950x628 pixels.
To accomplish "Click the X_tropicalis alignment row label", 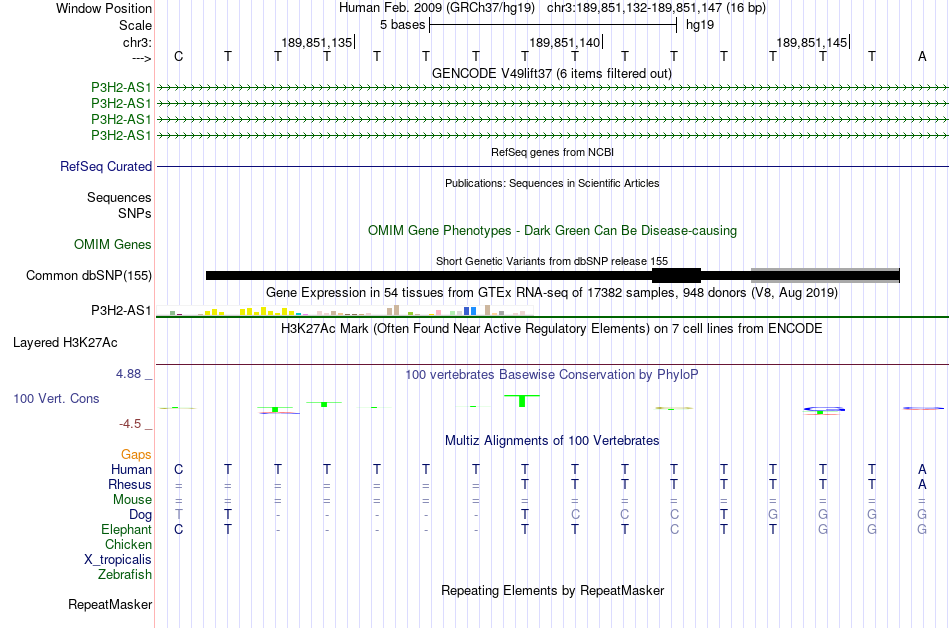I will [x=118, y=560].
